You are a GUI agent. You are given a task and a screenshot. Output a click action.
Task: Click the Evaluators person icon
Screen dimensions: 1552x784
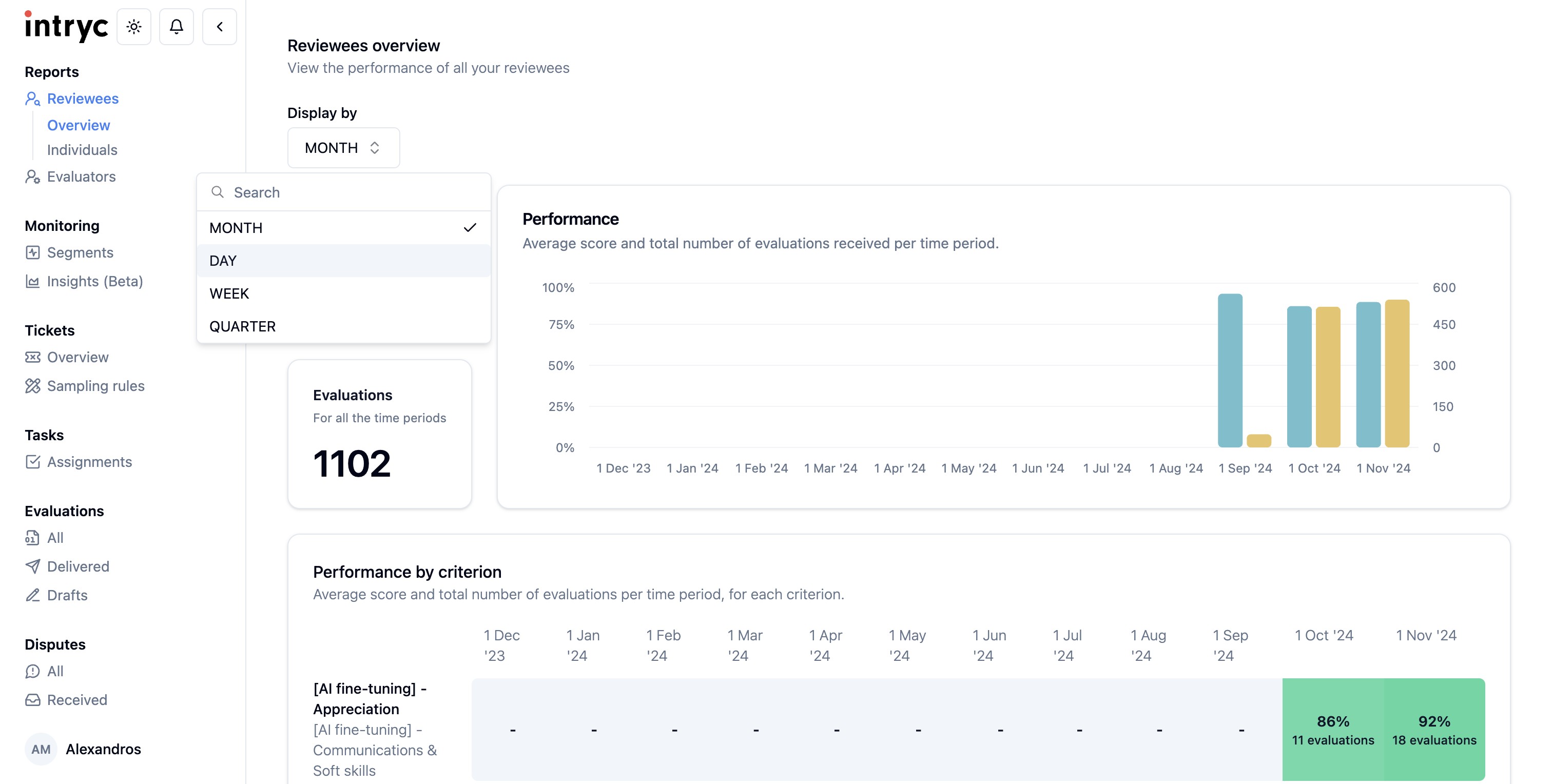32,177
